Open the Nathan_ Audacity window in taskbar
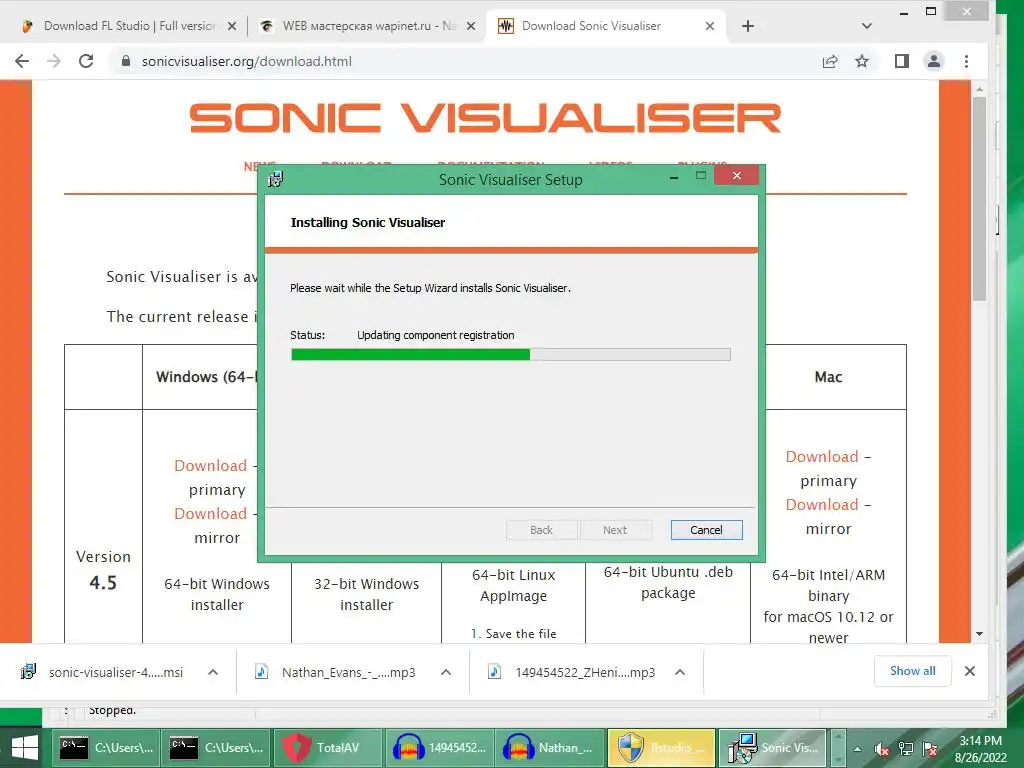This screenshot has width=1024, height=768. point(550,748)
